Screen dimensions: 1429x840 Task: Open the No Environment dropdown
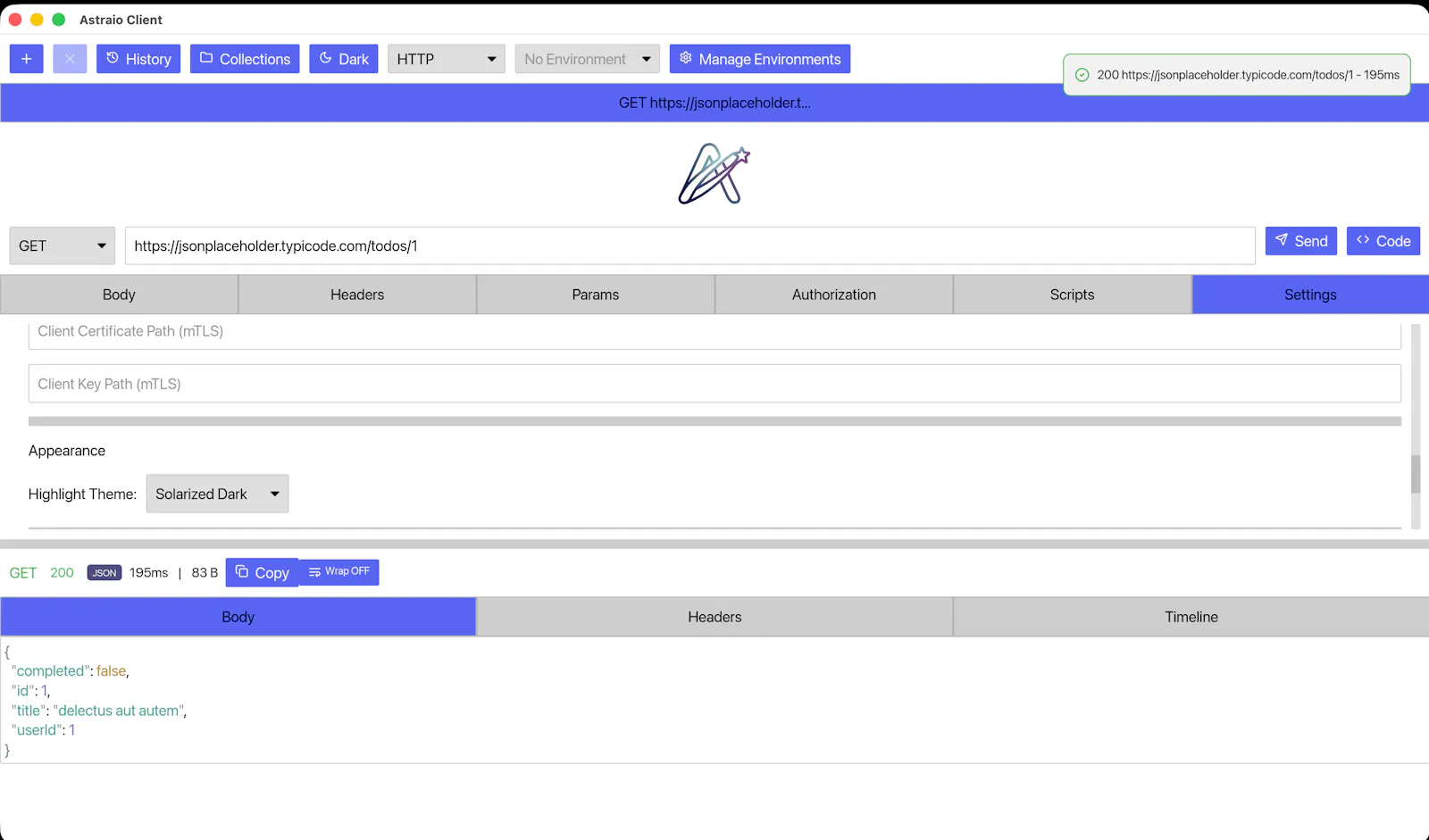(x=588, y=59)
